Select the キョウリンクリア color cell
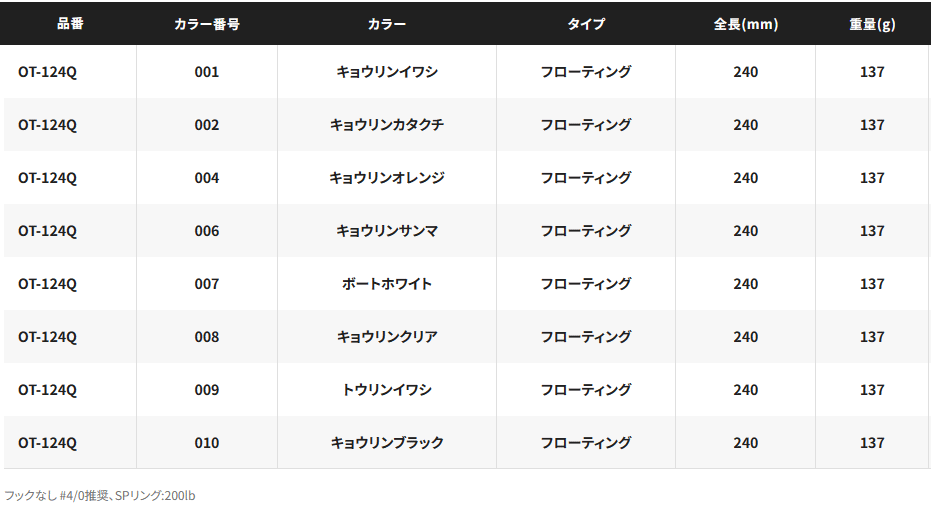 [x=387, y=336]
